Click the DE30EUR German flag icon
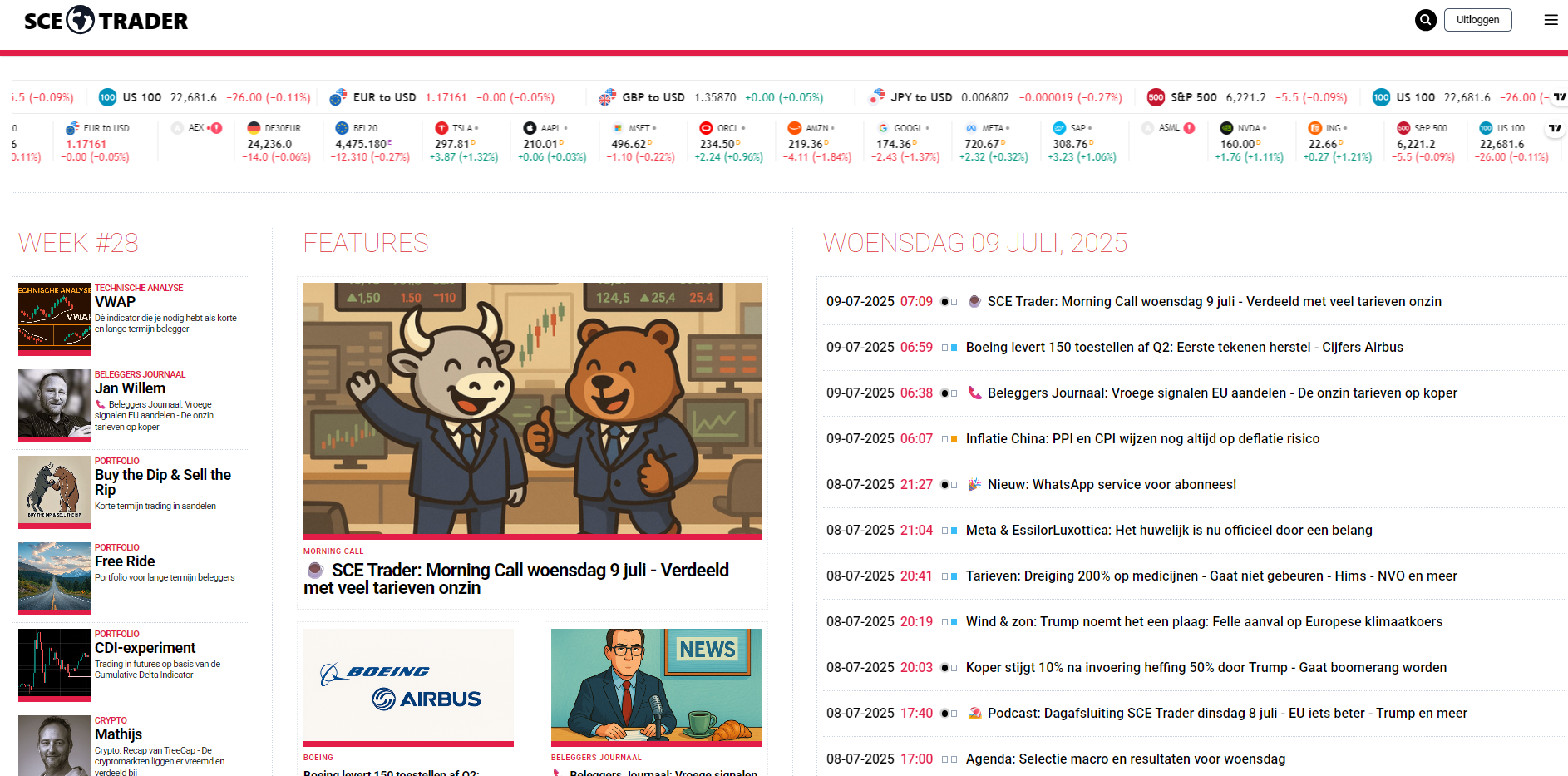 click(x=254, y=128)
